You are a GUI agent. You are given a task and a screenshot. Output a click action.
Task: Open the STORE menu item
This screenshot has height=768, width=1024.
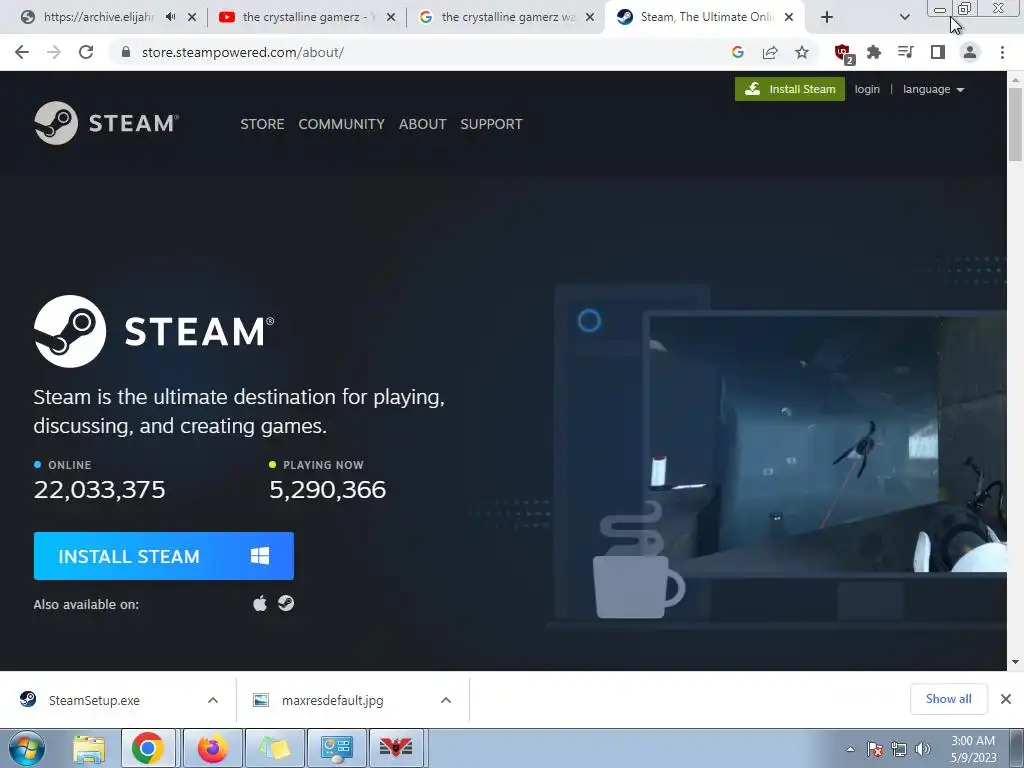pyautogui.click(x=262, y=124)
